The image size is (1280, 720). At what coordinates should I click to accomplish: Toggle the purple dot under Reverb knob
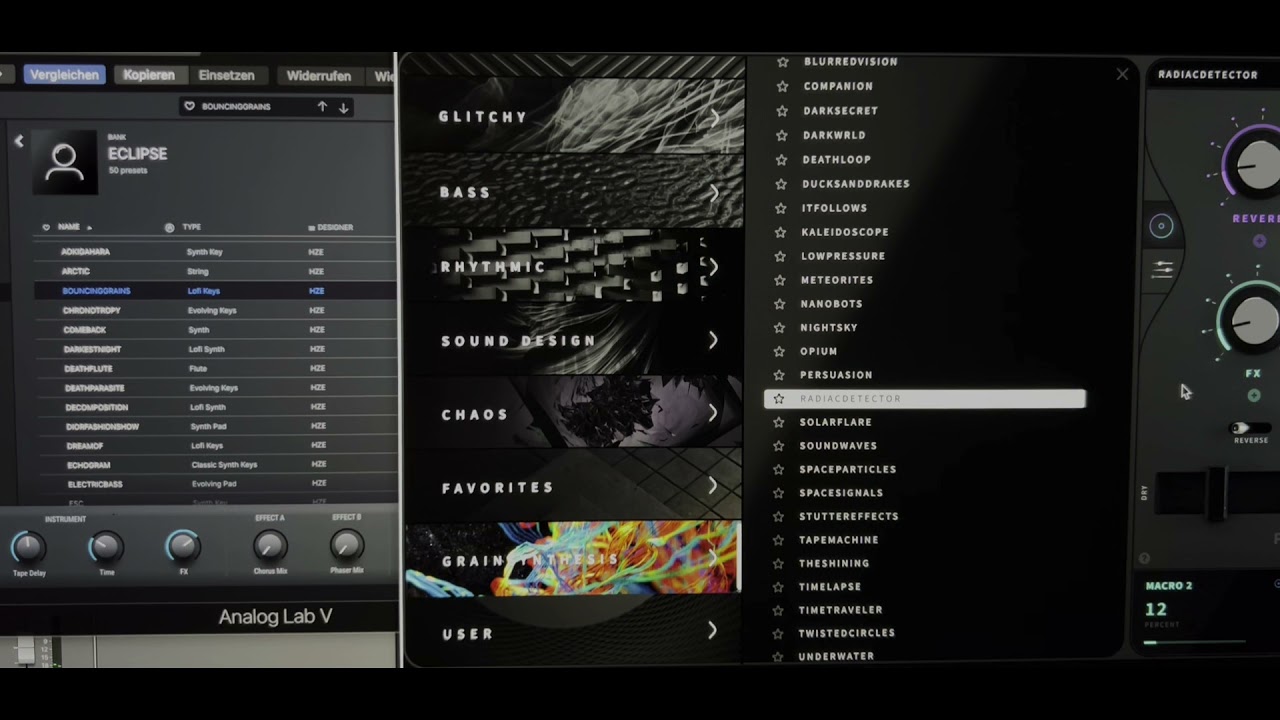[x=1259, y=241]
